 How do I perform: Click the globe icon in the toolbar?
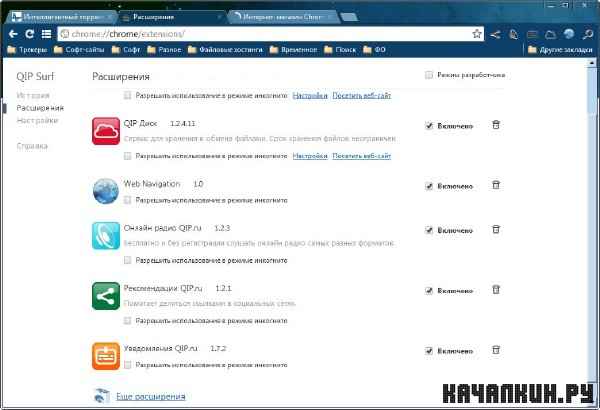[x=569, y=34]
